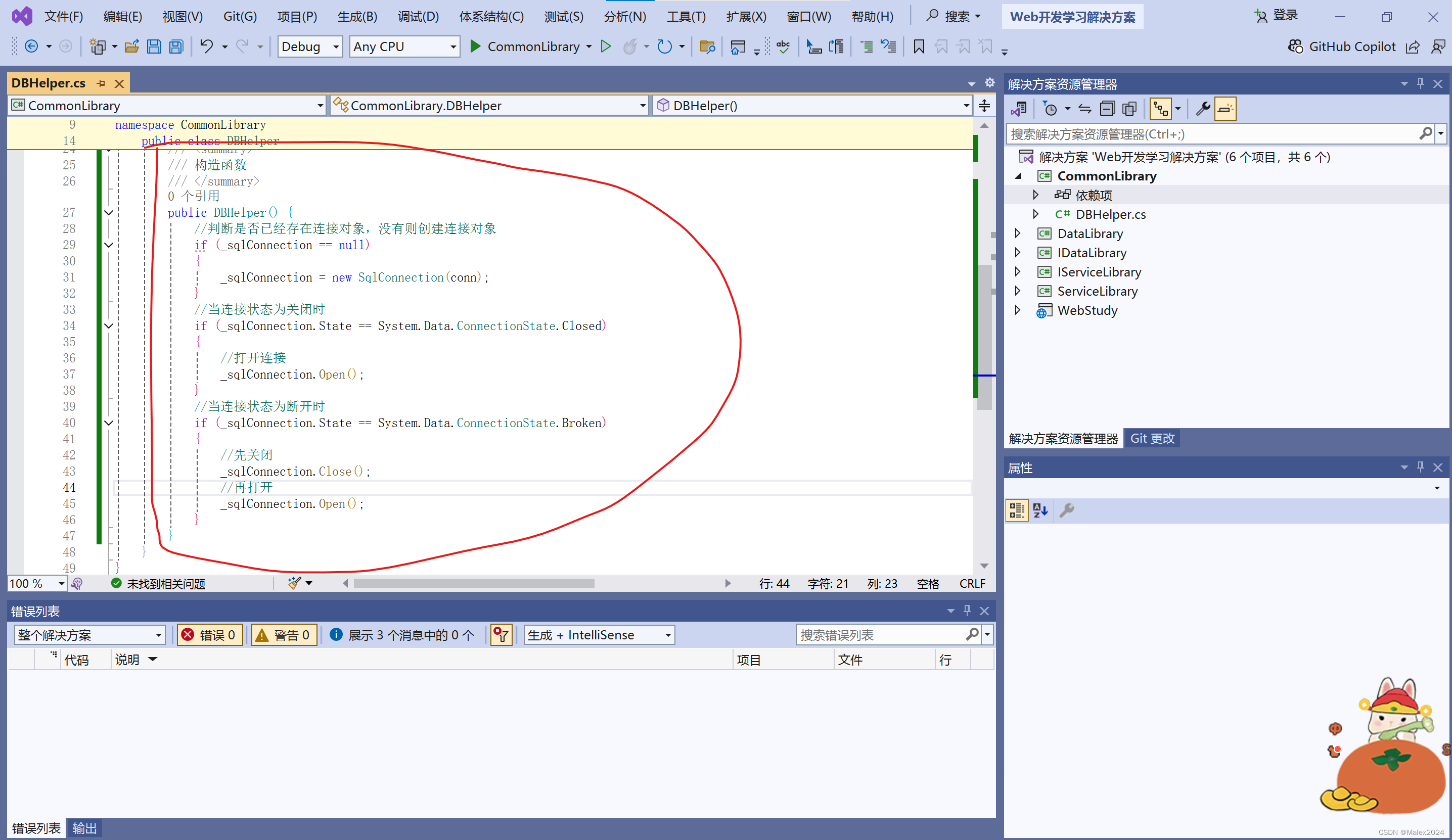The image size is (1452, 840).
Task: Toggle the Warnings 0 filter button
Action: (284, 635)
